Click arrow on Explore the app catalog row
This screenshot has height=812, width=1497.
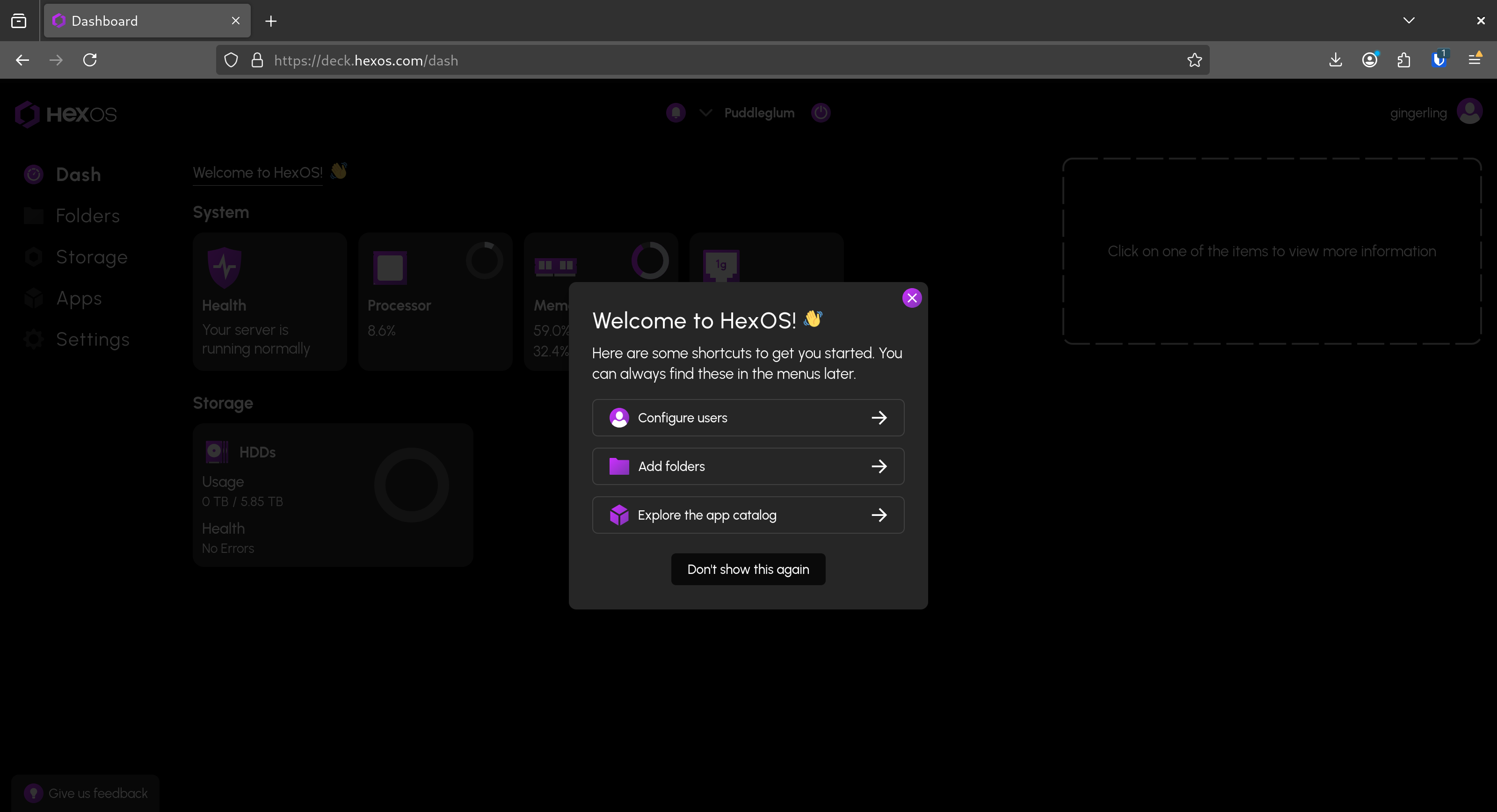coord(879,515)
